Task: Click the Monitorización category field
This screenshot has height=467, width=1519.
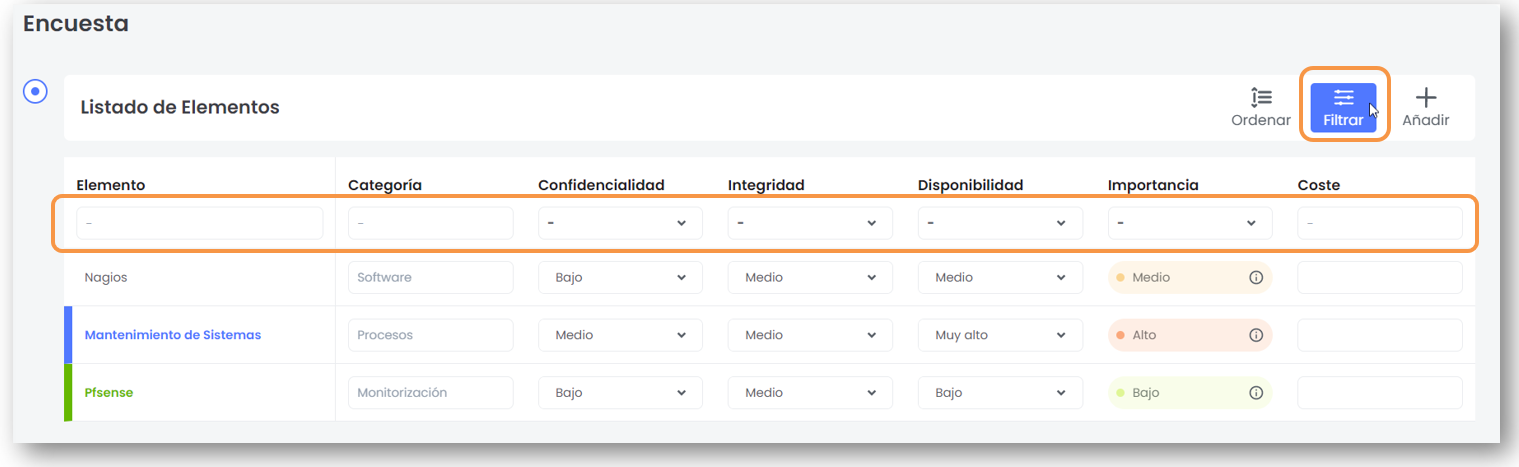Action: (x=430, y=393)
